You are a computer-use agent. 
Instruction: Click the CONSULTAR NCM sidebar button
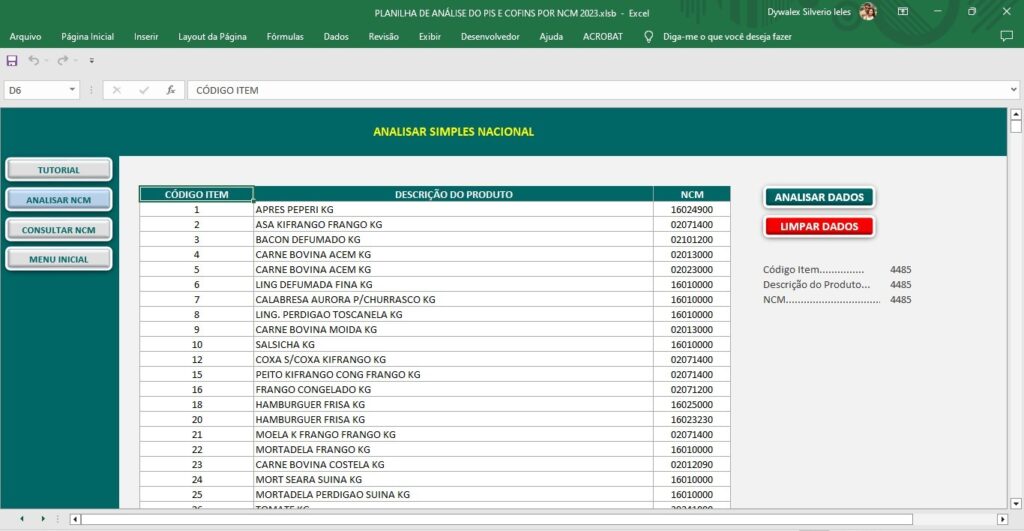tap(58, 230)
